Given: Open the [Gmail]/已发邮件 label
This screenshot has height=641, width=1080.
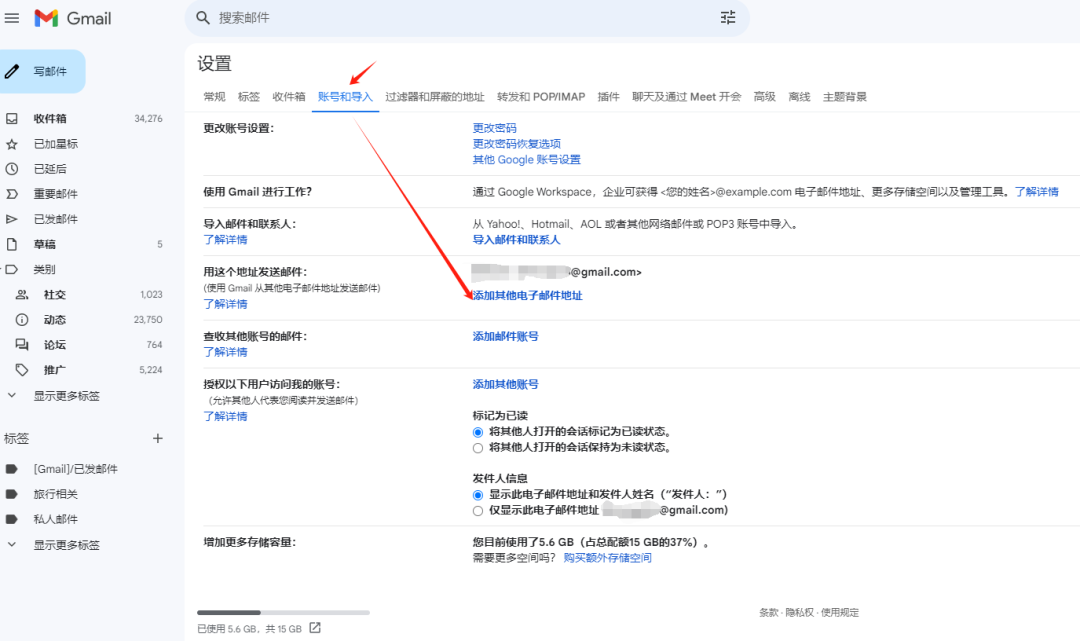Looking at the screenshot, I should click(76, 469).
